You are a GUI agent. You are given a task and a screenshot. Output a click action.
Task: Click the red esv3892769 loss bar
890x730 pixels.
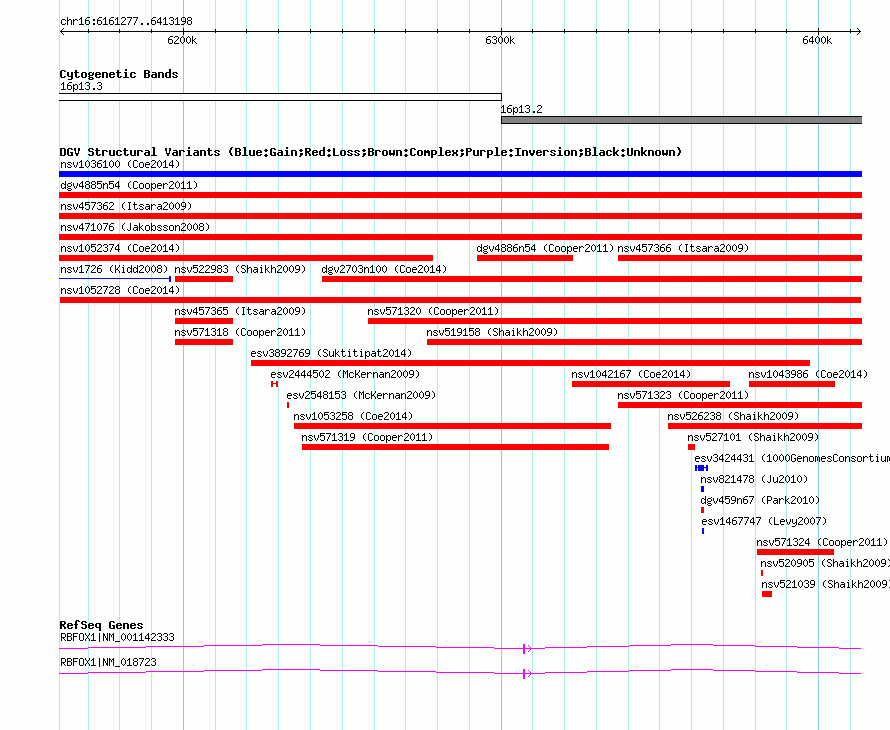coord(530,363)
